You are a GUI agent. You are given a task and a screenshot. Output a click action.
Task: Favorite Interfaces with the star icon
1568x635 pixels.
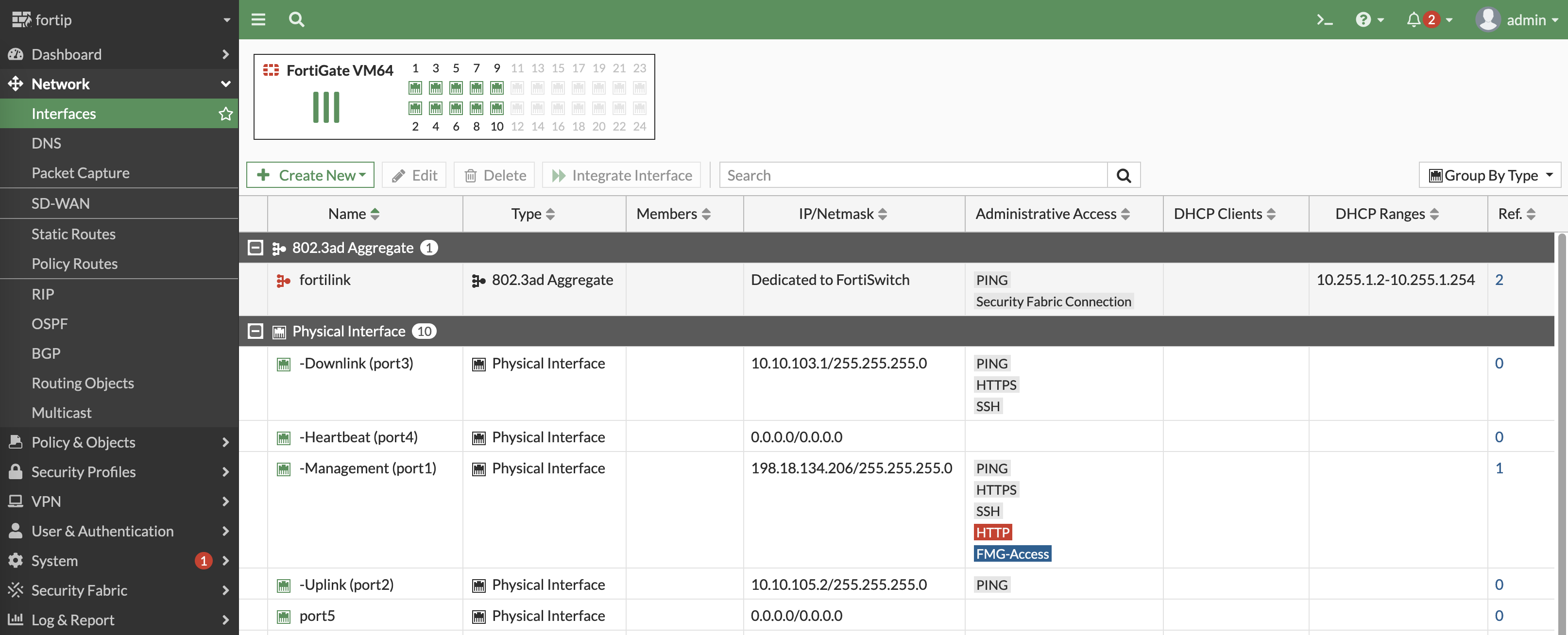225,114
